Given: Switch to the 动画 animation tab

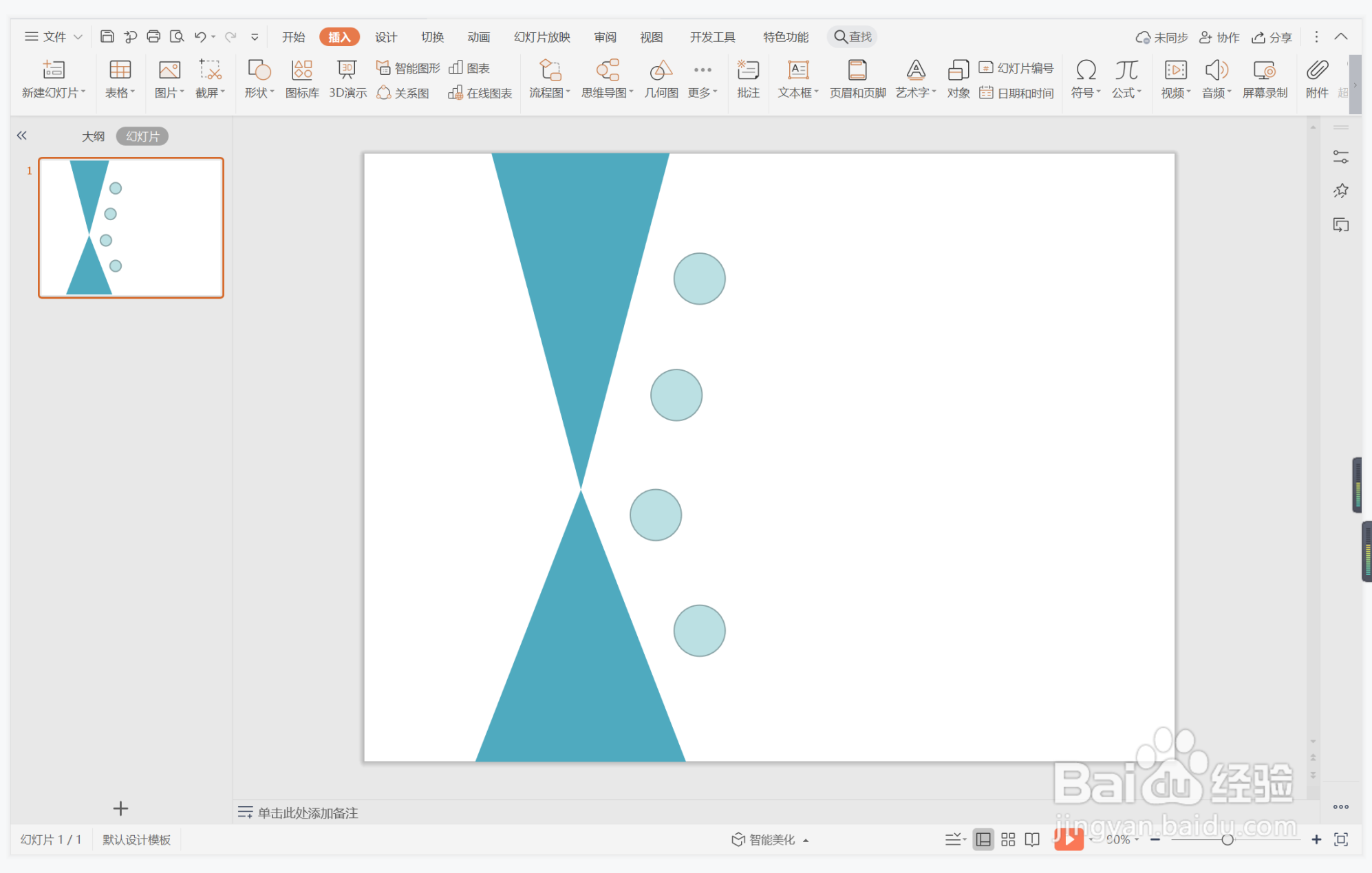Looking at the screenshot, I should pyautogui.click(x=478, y=37).
